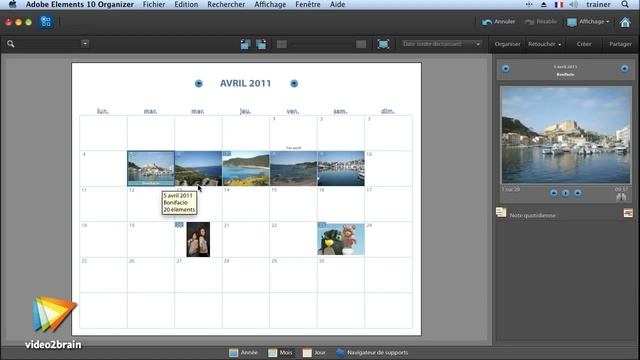Click the event icon beside Note quotidienne
This screenshot has width=640, height=360.
tap(628, 213)
